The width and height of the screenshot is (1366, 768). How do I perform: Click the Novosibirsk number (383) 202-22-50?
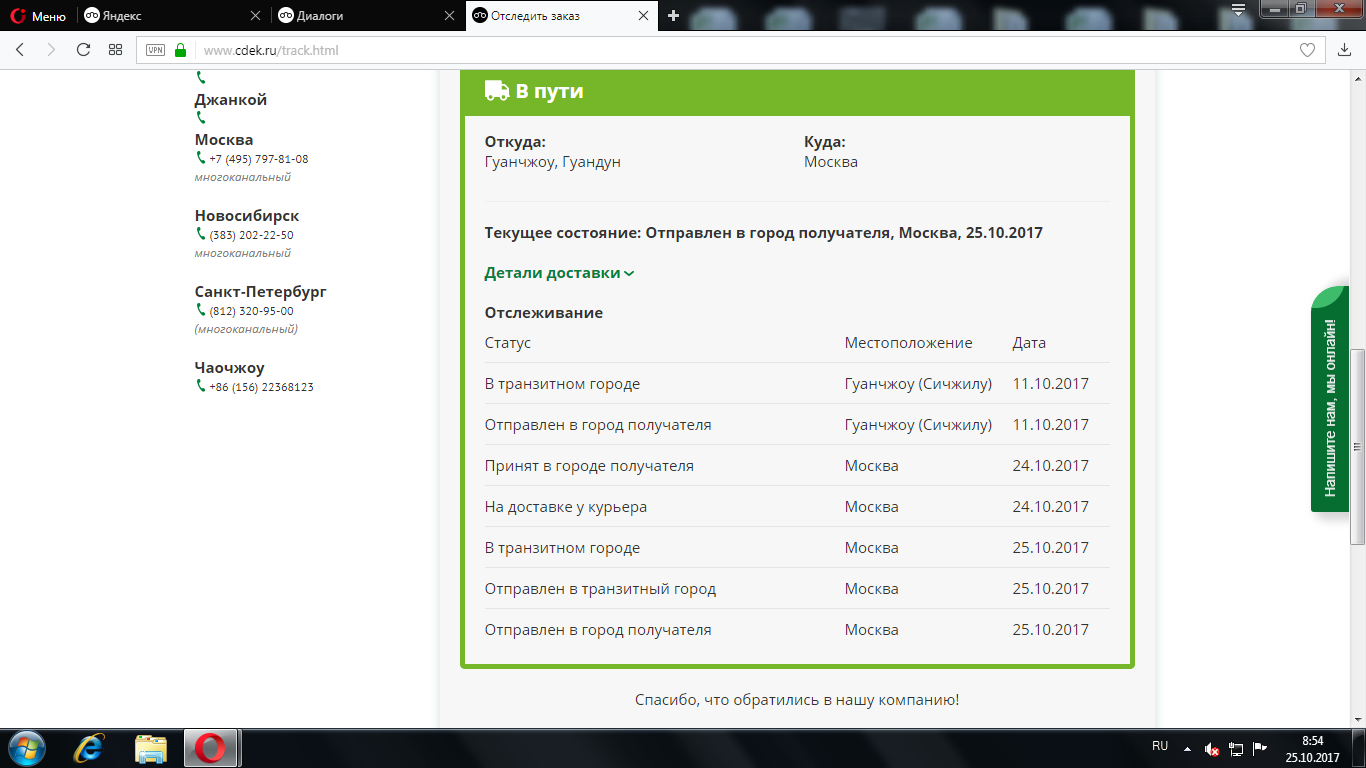251,235
